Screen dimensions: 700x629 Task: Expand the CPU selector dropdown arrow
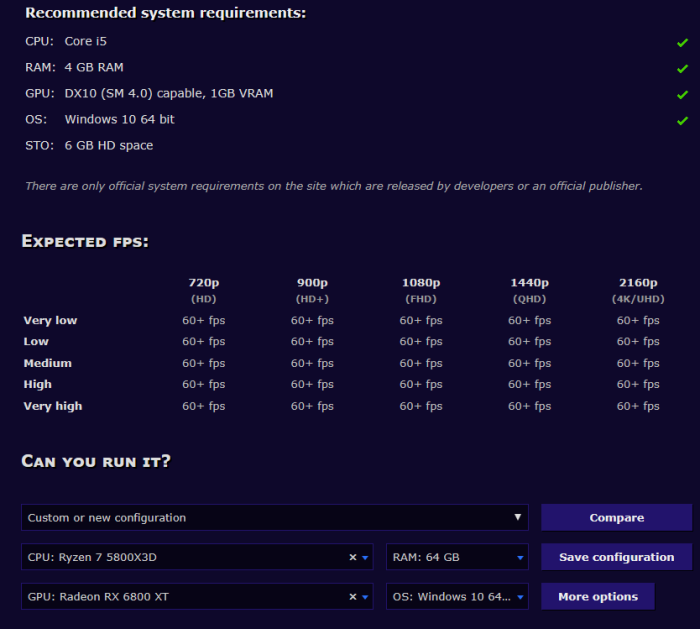[x=365, y=558]
